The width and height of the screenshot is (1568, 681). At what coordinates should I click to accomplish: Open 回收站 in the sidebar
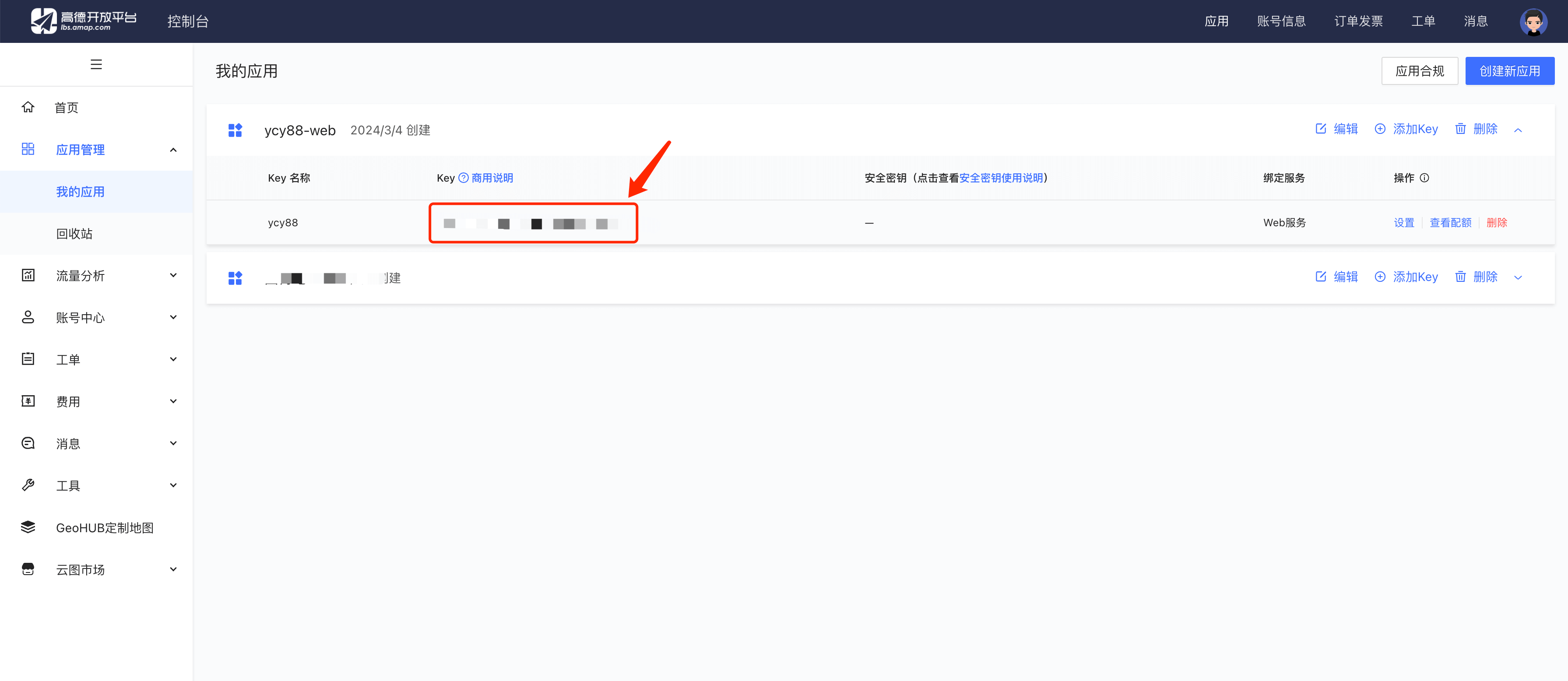[x=74, y=234]
